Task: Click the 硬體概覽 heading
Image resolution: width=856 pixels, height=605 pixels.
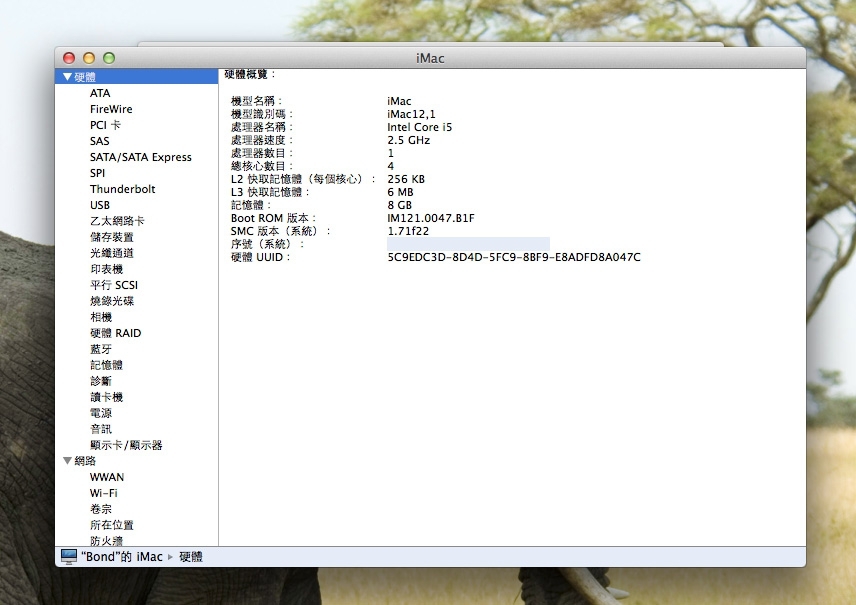Action: click(251, 74)
